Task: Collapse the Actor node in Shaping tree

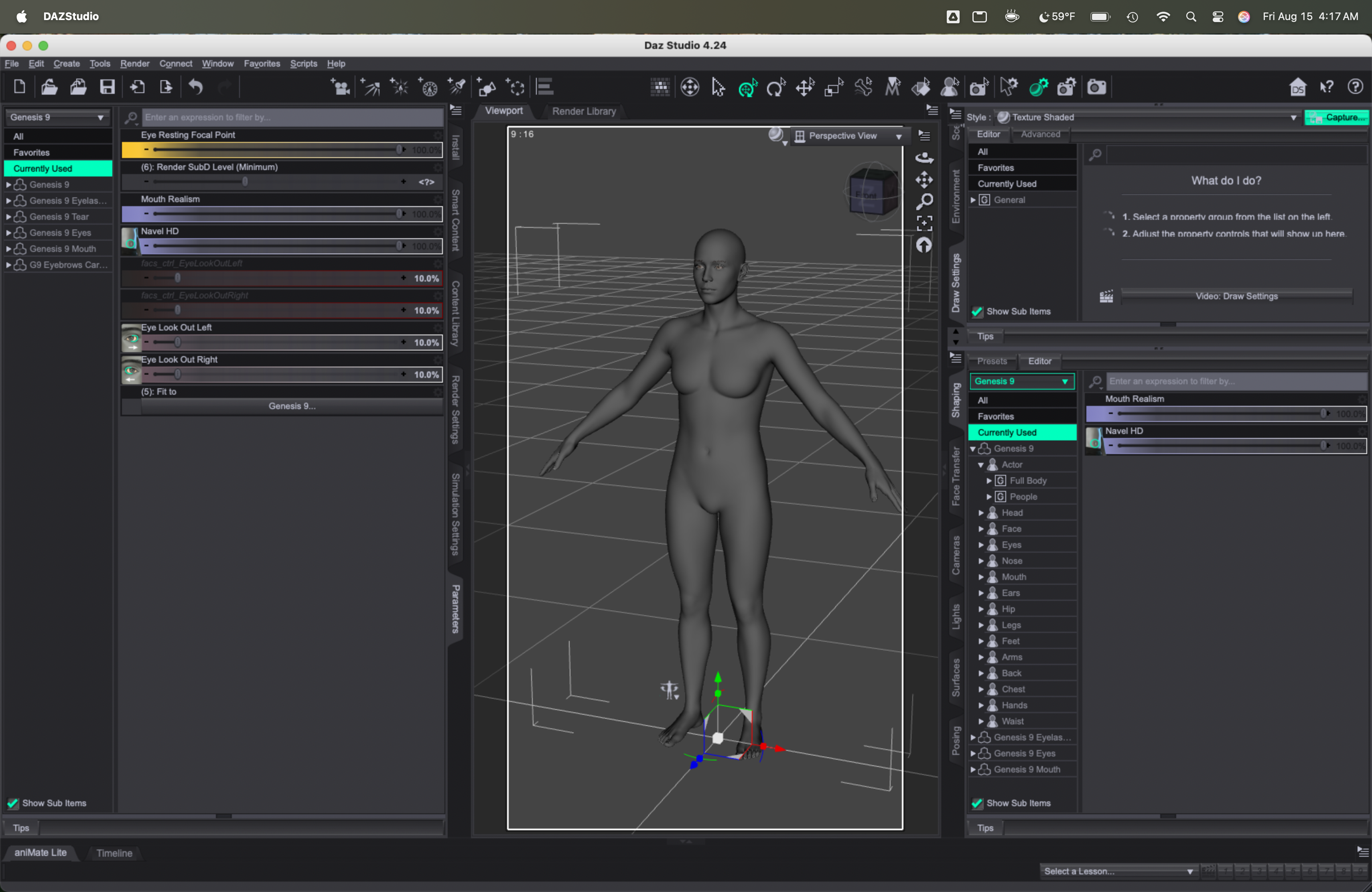Action: pos(981,464)
